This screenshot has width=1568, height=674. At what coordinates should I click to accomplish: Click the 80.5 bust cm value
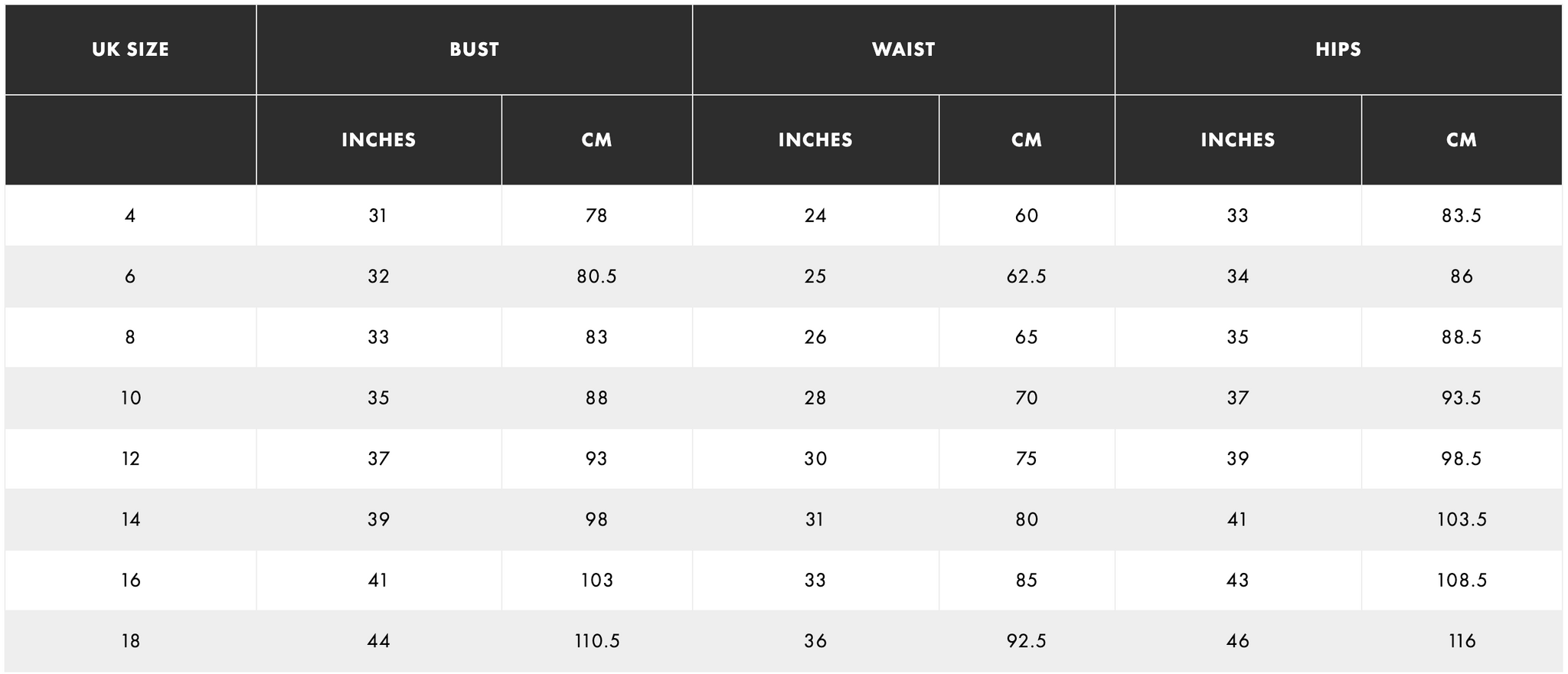coord(596,276)
